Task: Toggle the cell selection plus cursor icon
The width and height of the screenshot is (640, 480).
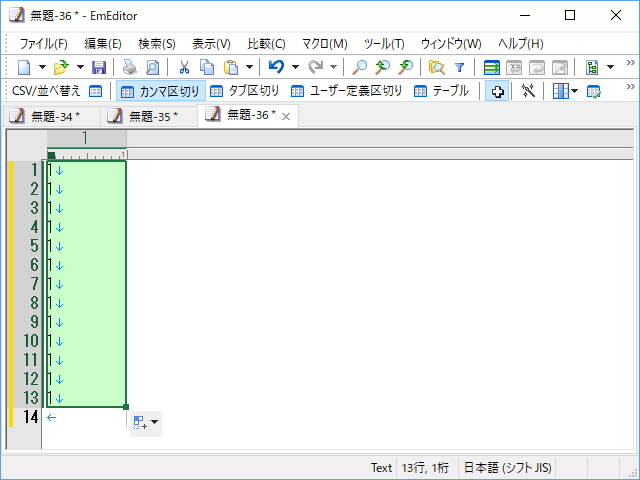Action: point(497,91)
